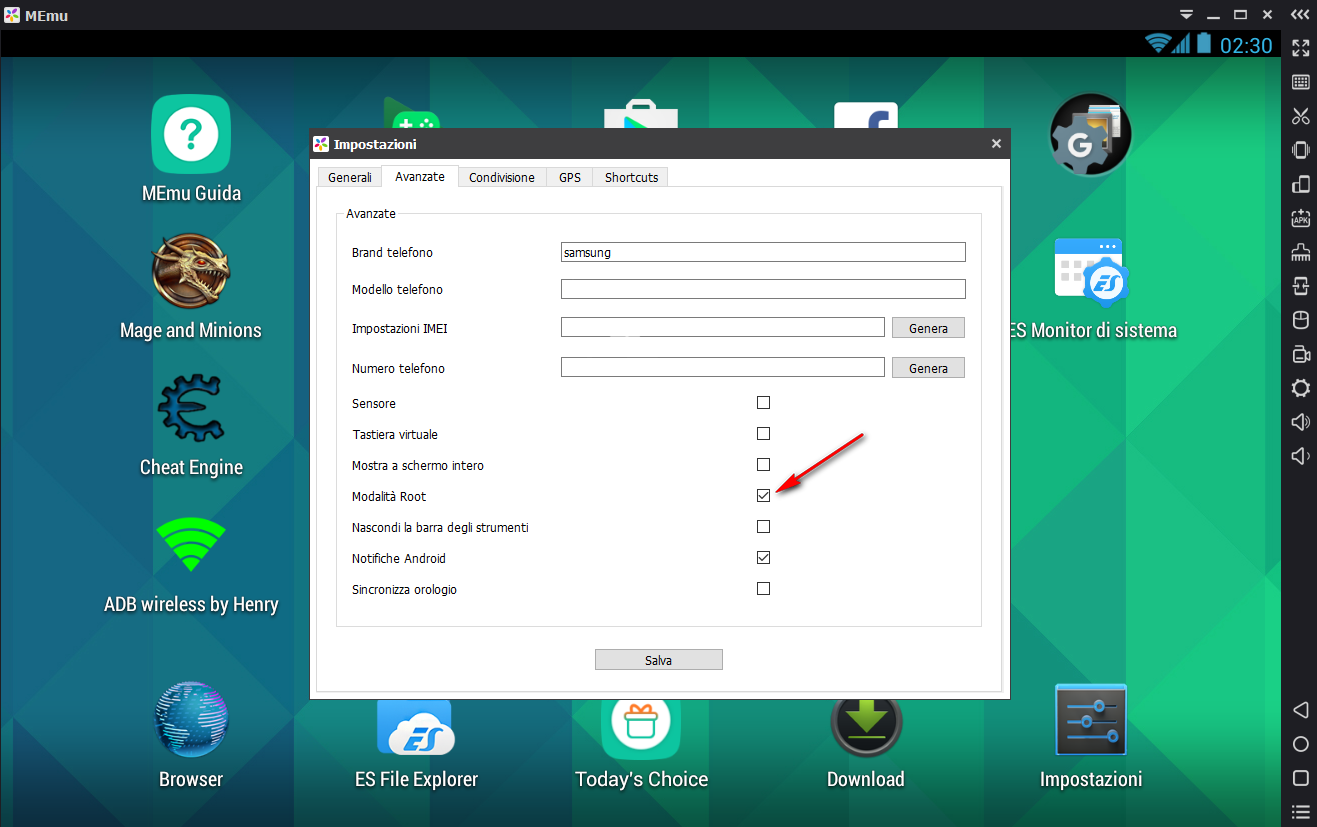
Task: Enable Sincronizza orologio checkbox
Action: click(764, 589)
